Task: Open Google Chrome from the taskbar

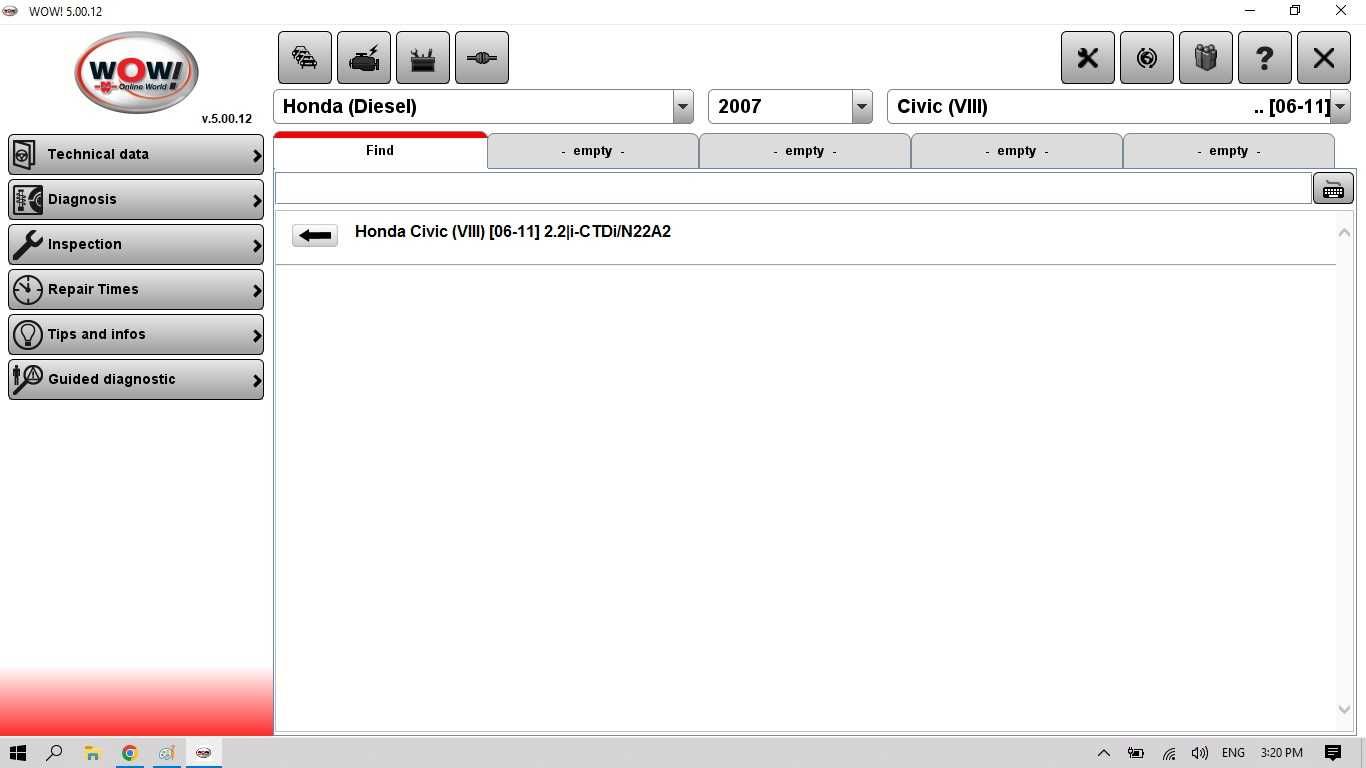Action: (129, 753)
